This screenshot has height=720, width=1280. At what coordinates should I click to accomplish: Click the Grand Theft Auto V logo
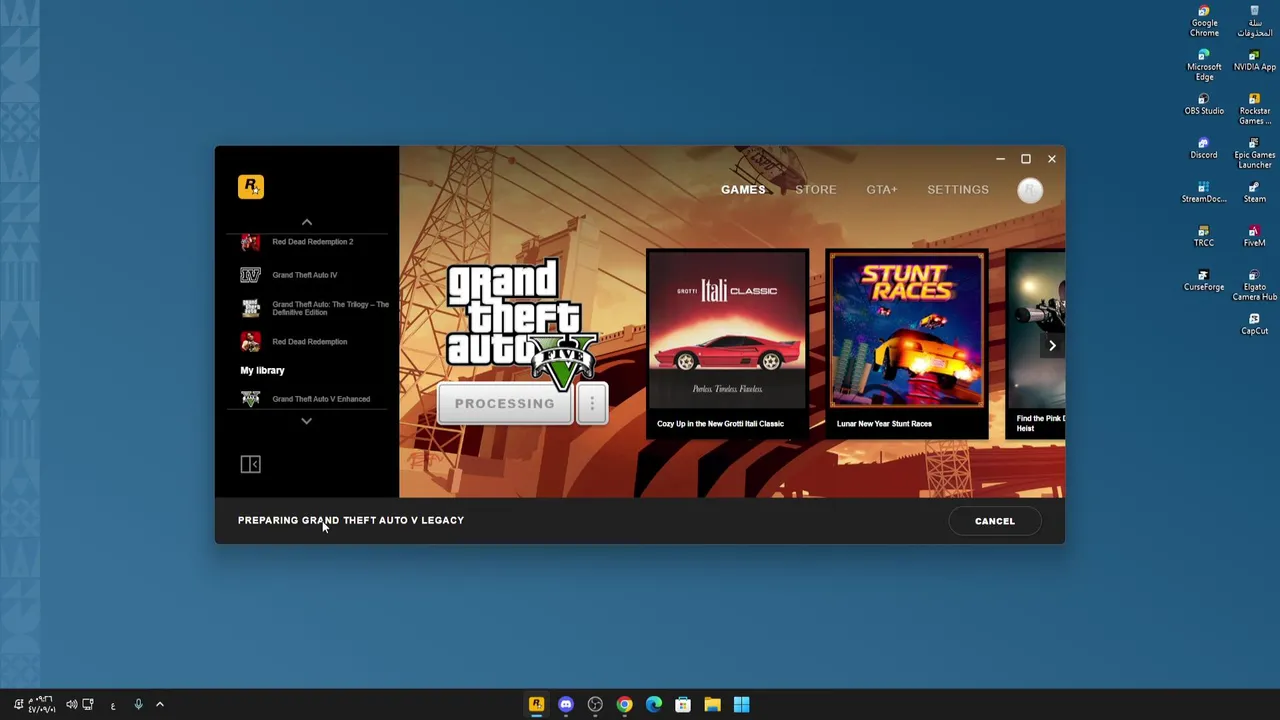[522, 324]
